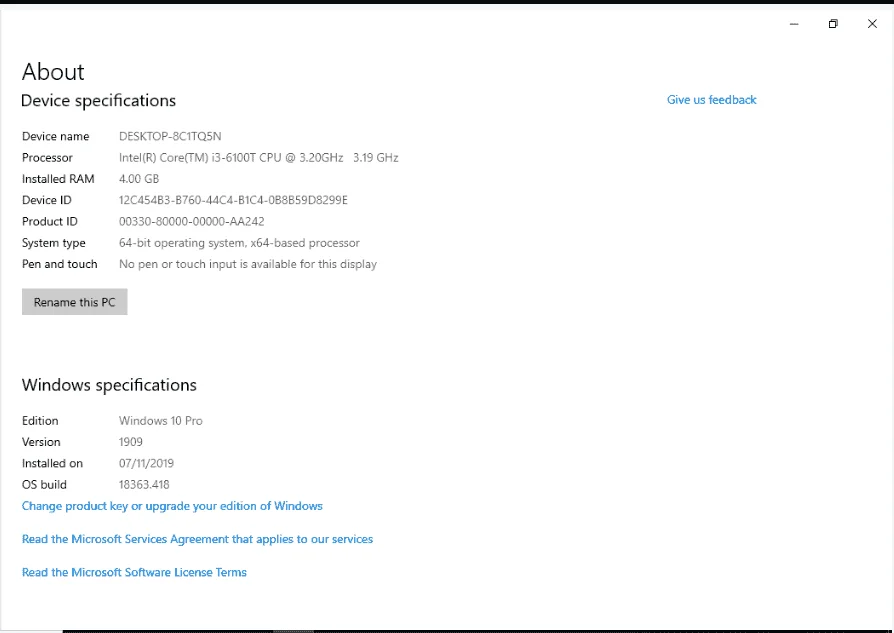This screenshot has height=633, width=894.
Task: Click the Product ID value 00330-80000-00000-AA242
Action: coord(192,221)
